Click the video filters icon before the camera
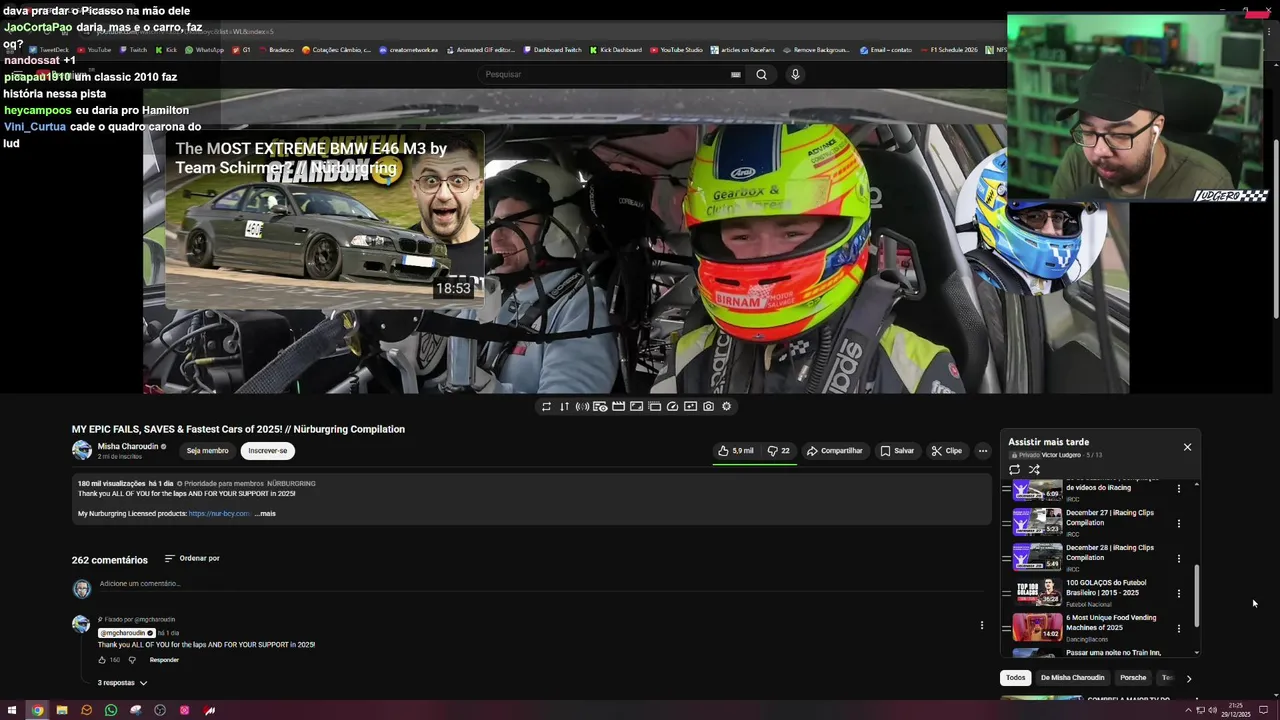 tap(690, 406)
